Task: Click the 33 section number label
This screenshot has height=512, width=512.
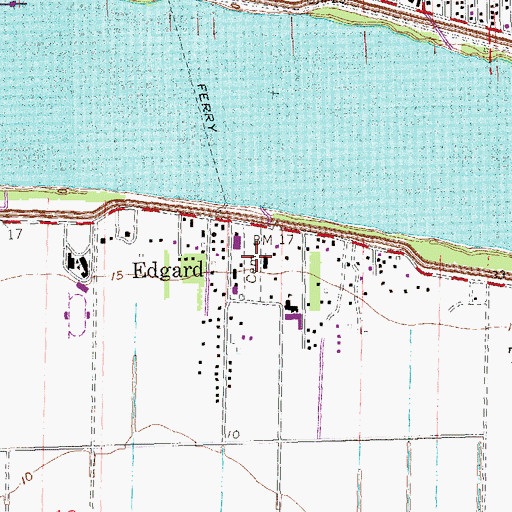Action: point(499,274)
